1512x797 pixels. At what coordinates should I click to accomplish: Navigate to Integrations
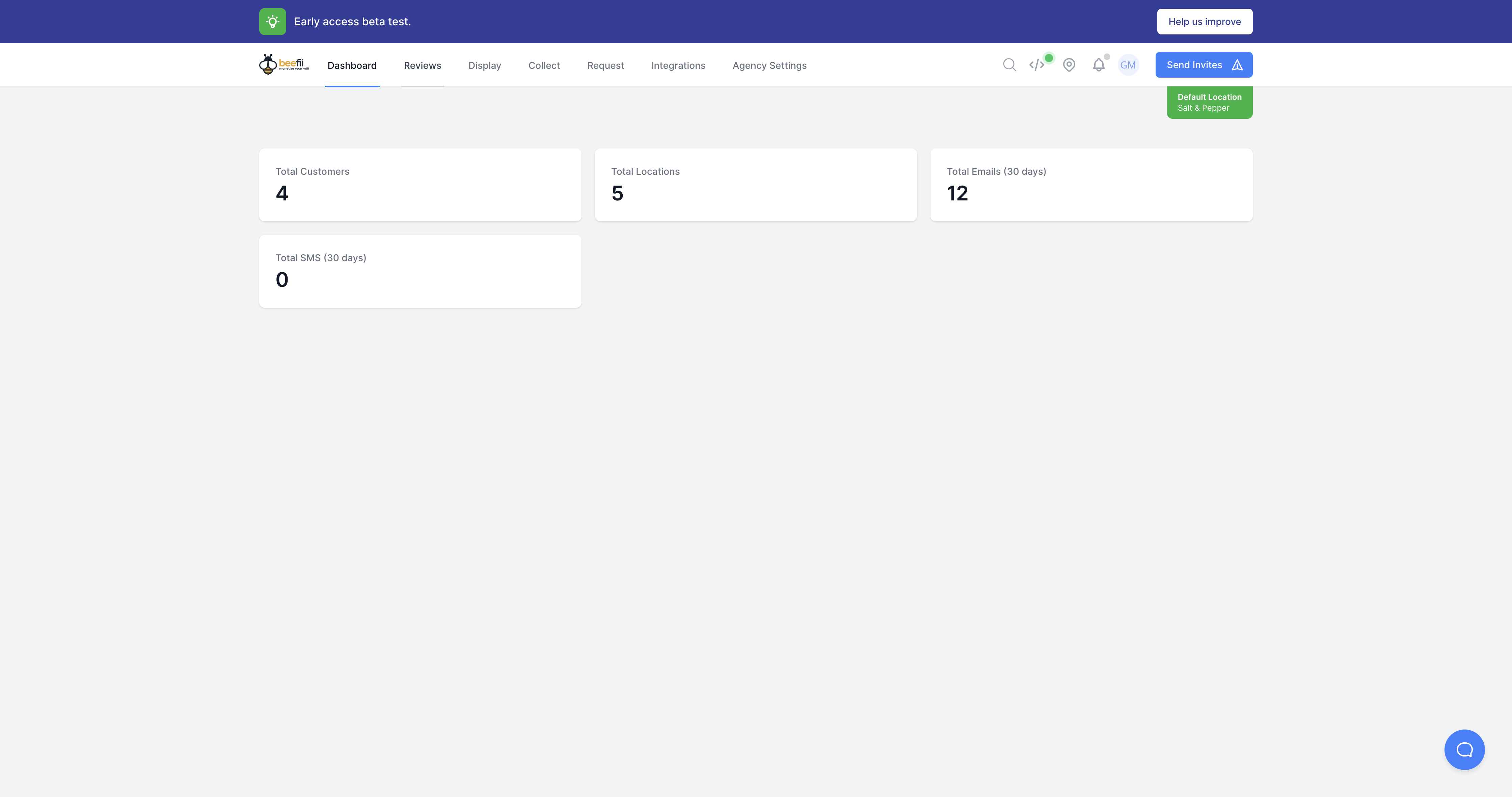coord(678,66)
